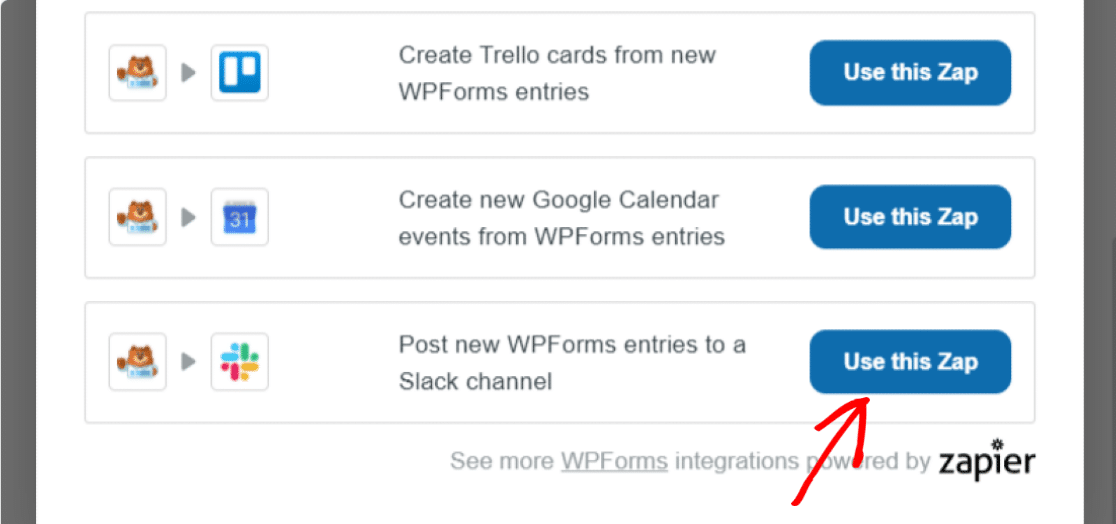This screenshot has height=524, width=1116.
Task: Select the "Create new Google Calendar events" description
Action: point(562,218)
